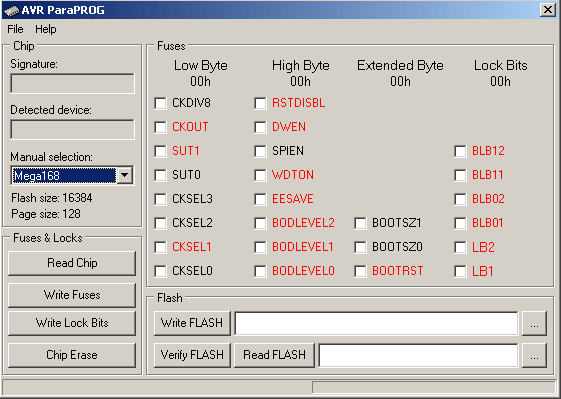Click the 'High Byte' column heading
561x399 pixels.
pos(301,65)
